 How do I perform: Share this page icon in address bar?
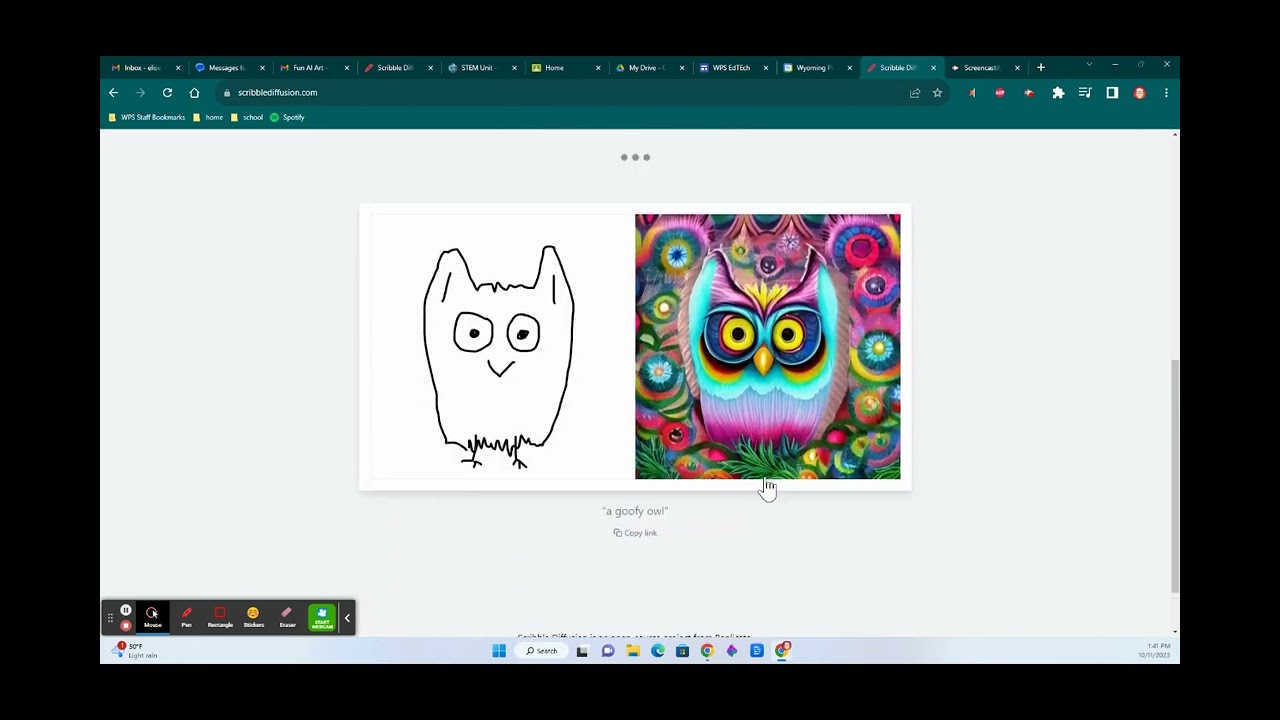(915, 93)
